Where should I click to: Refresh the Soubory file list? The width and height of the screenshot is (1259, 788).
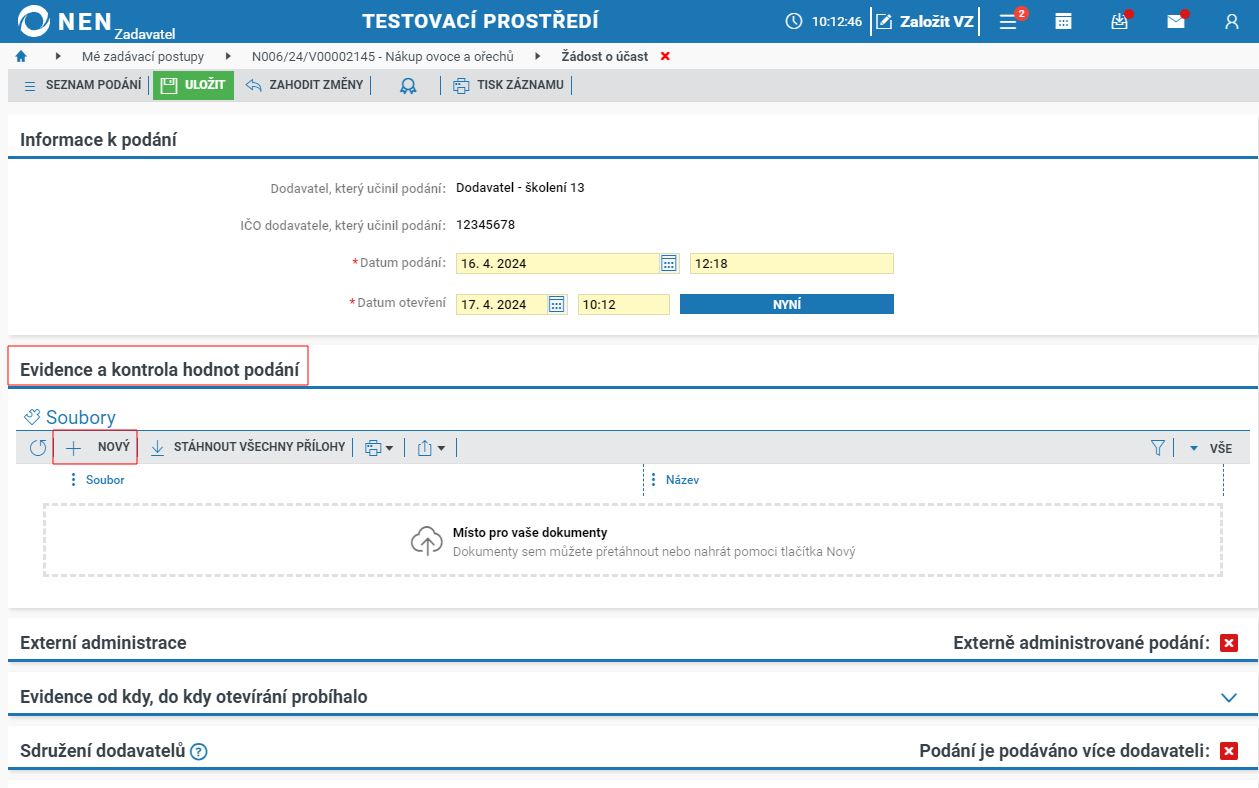38,448
